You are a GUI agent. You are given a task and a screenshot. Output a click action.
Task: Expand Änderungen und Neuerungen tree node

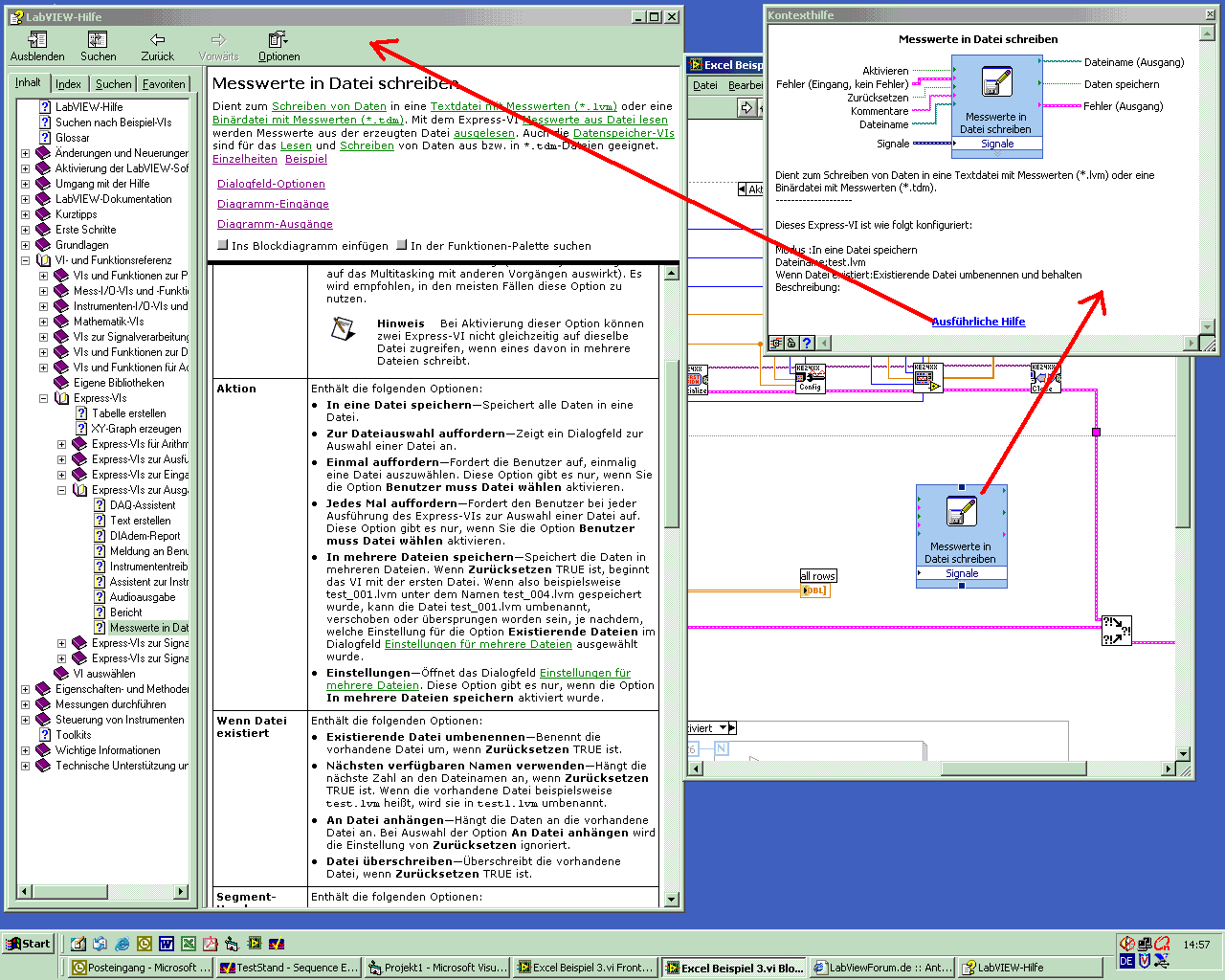pos(25,153)
